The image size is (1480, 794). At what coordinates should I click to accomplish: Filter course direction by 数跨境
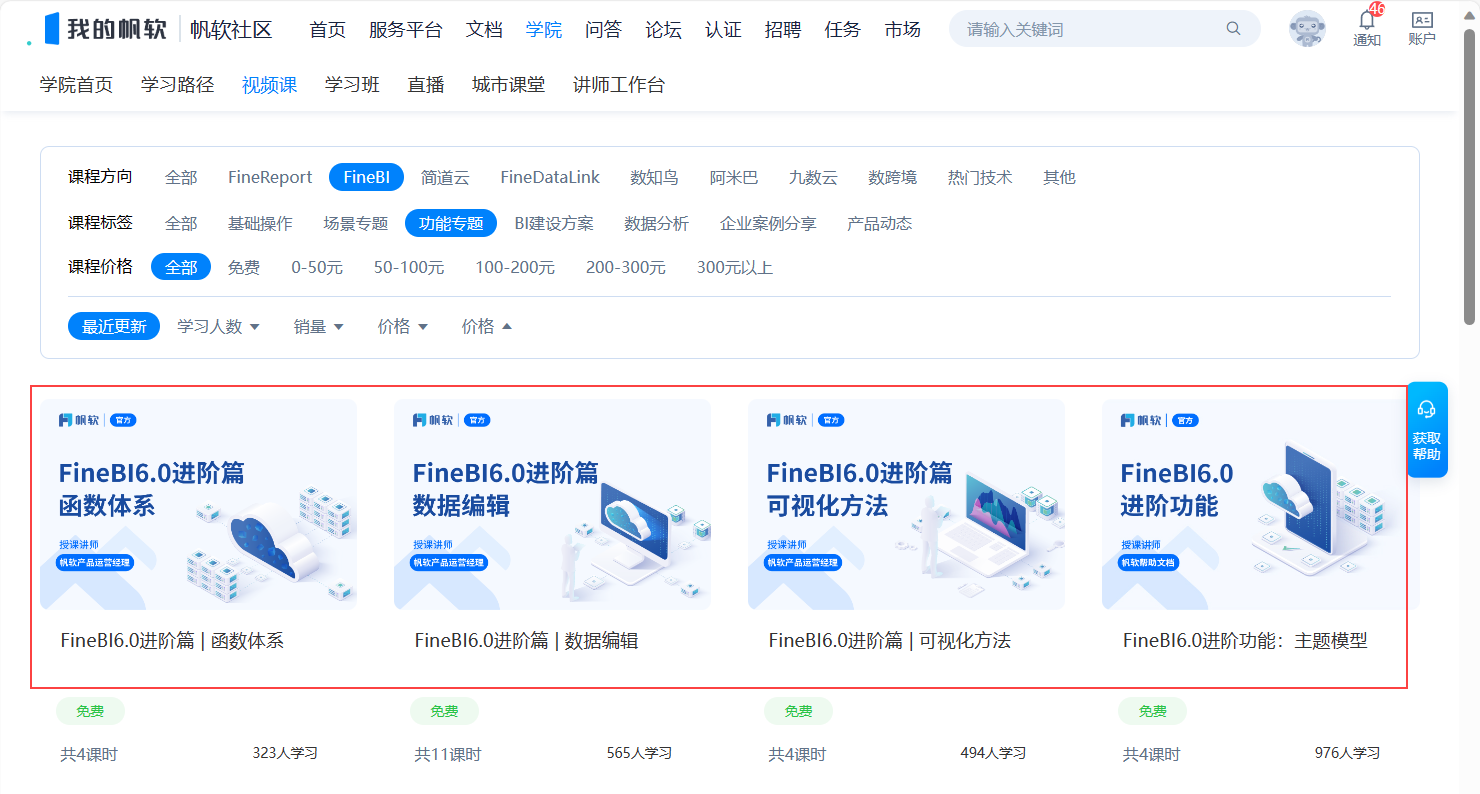coord(892,178)
